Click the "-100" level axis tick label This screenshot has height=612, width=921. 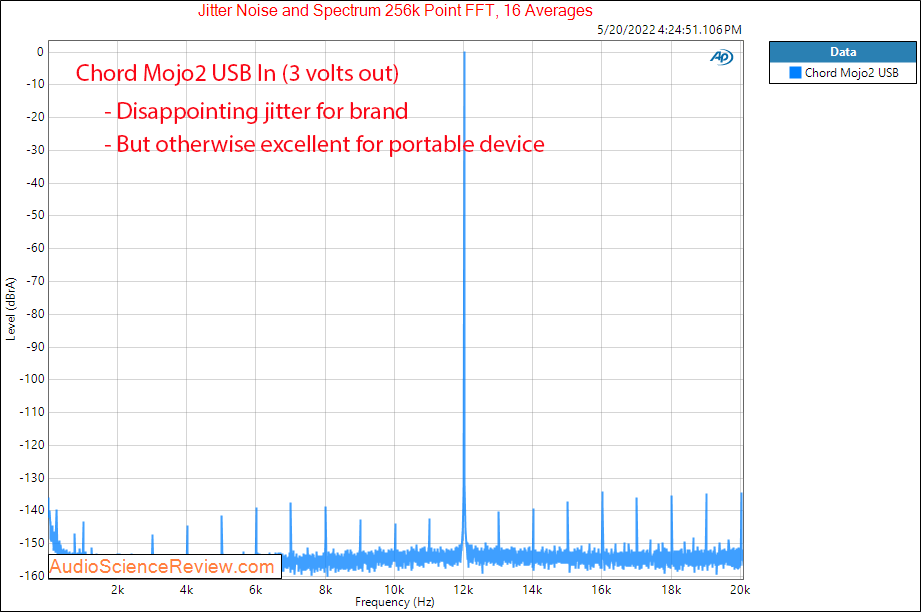point(32,379)
